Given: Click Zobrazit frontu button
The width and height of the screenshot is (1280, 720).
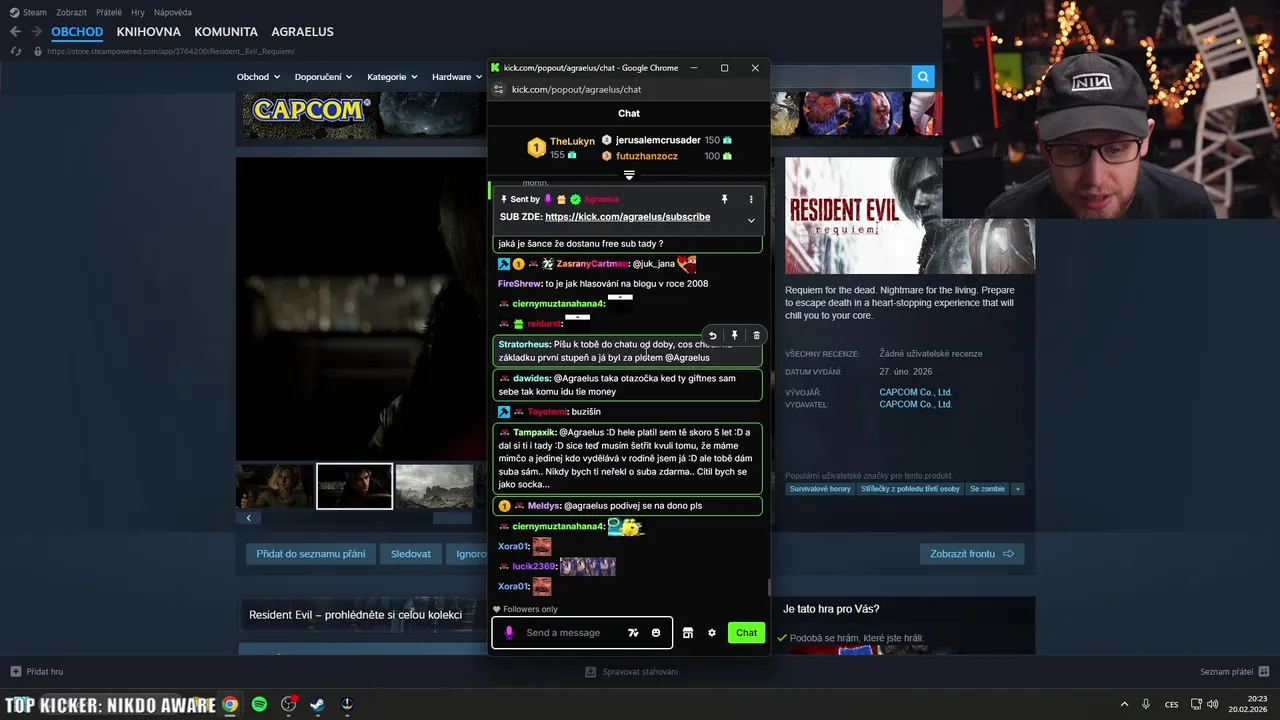Looking at the screenshot, I should 972,554.
